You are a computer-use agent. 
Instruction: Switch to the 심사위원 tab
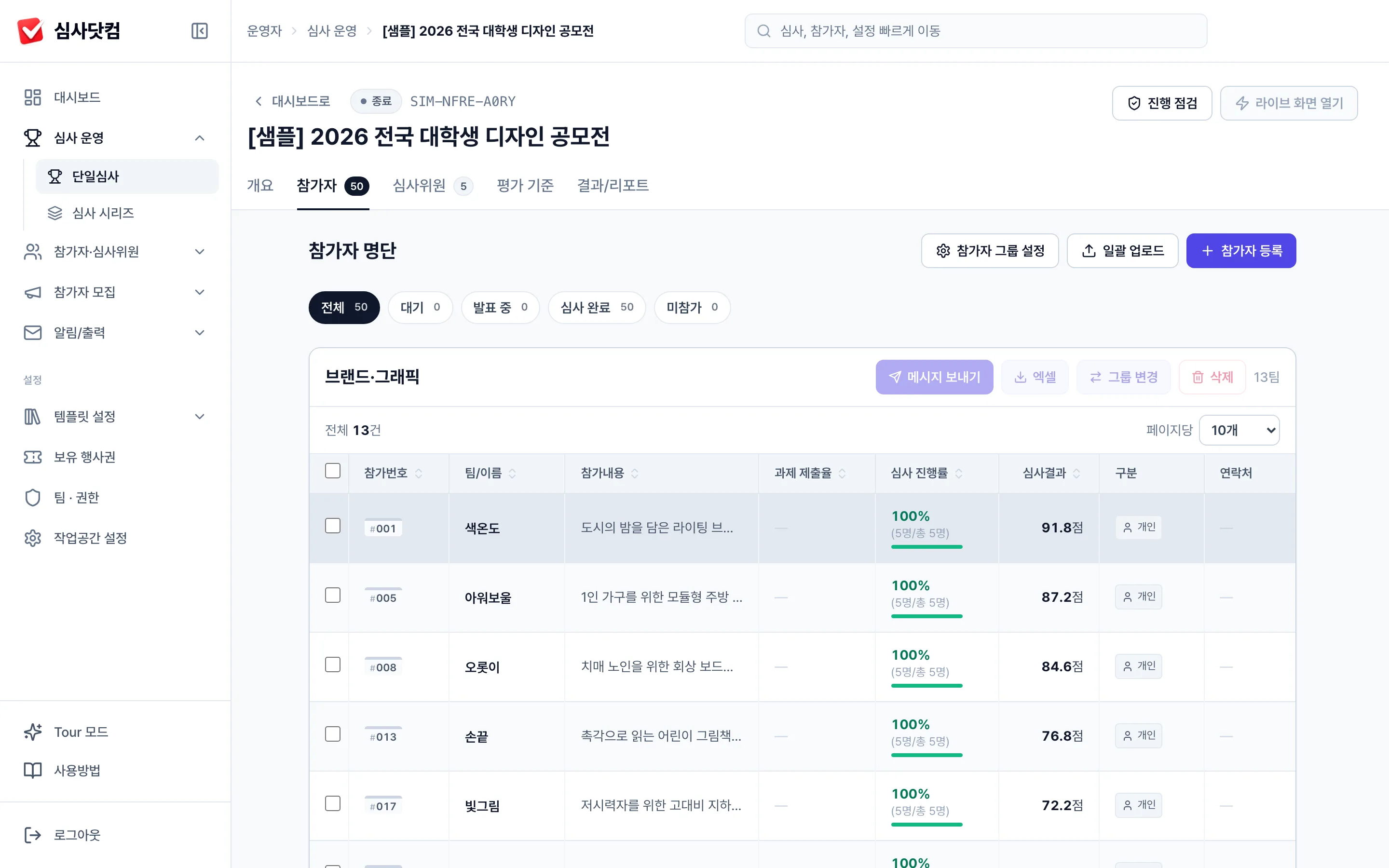tap(432, 186)
